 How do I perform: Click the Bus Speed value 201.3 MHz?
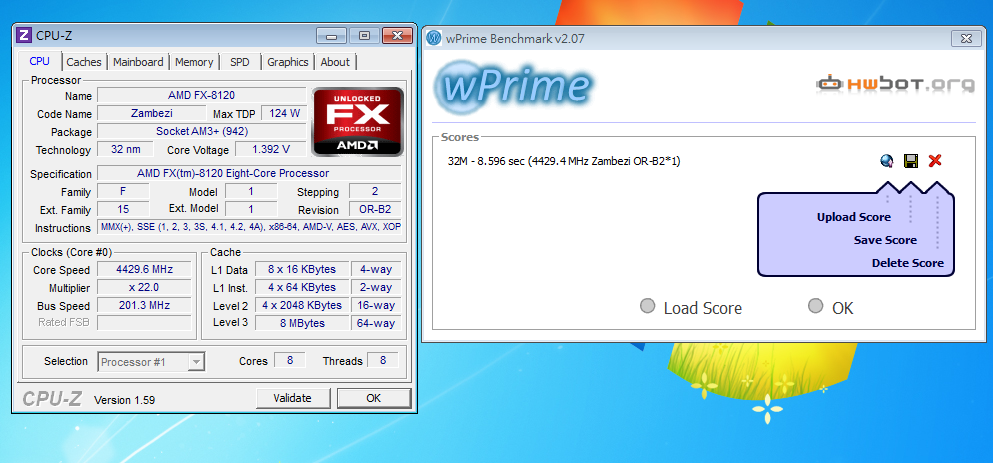144,305
